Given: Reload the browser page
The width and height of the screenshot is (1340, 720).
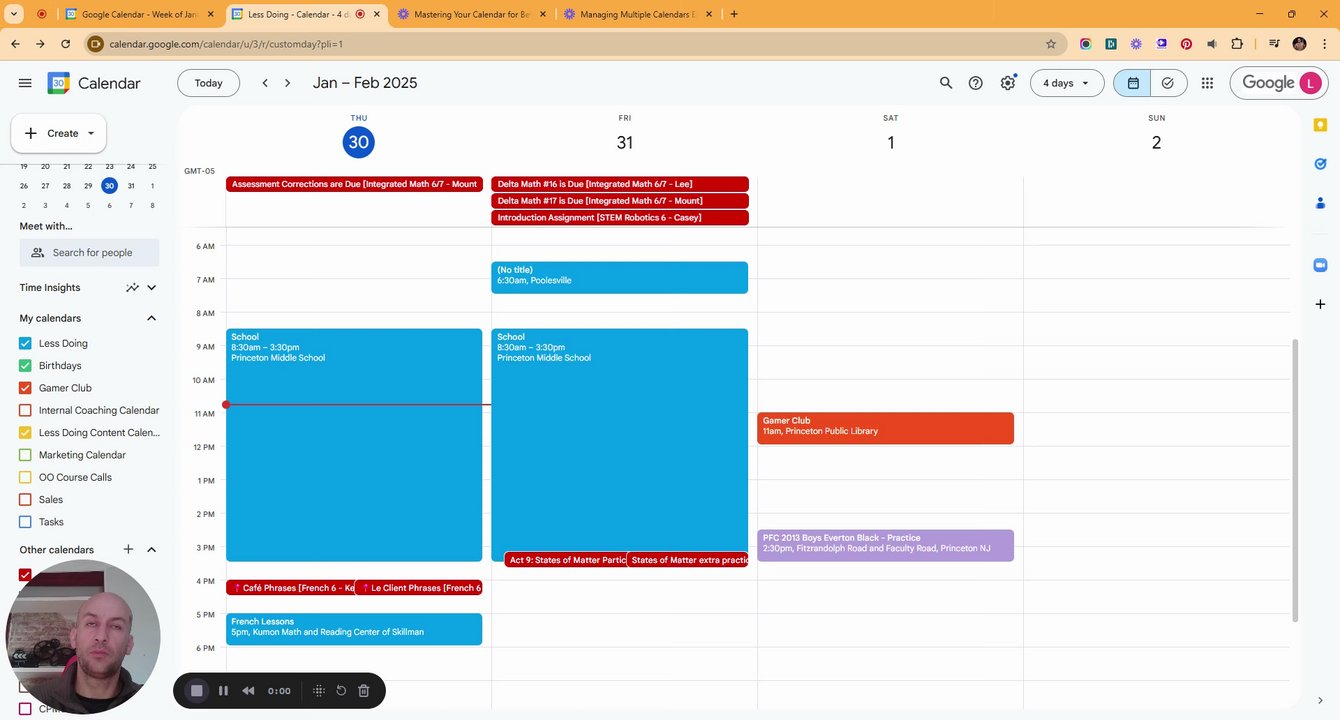Looking at the screenshot, I should (65, 44).
